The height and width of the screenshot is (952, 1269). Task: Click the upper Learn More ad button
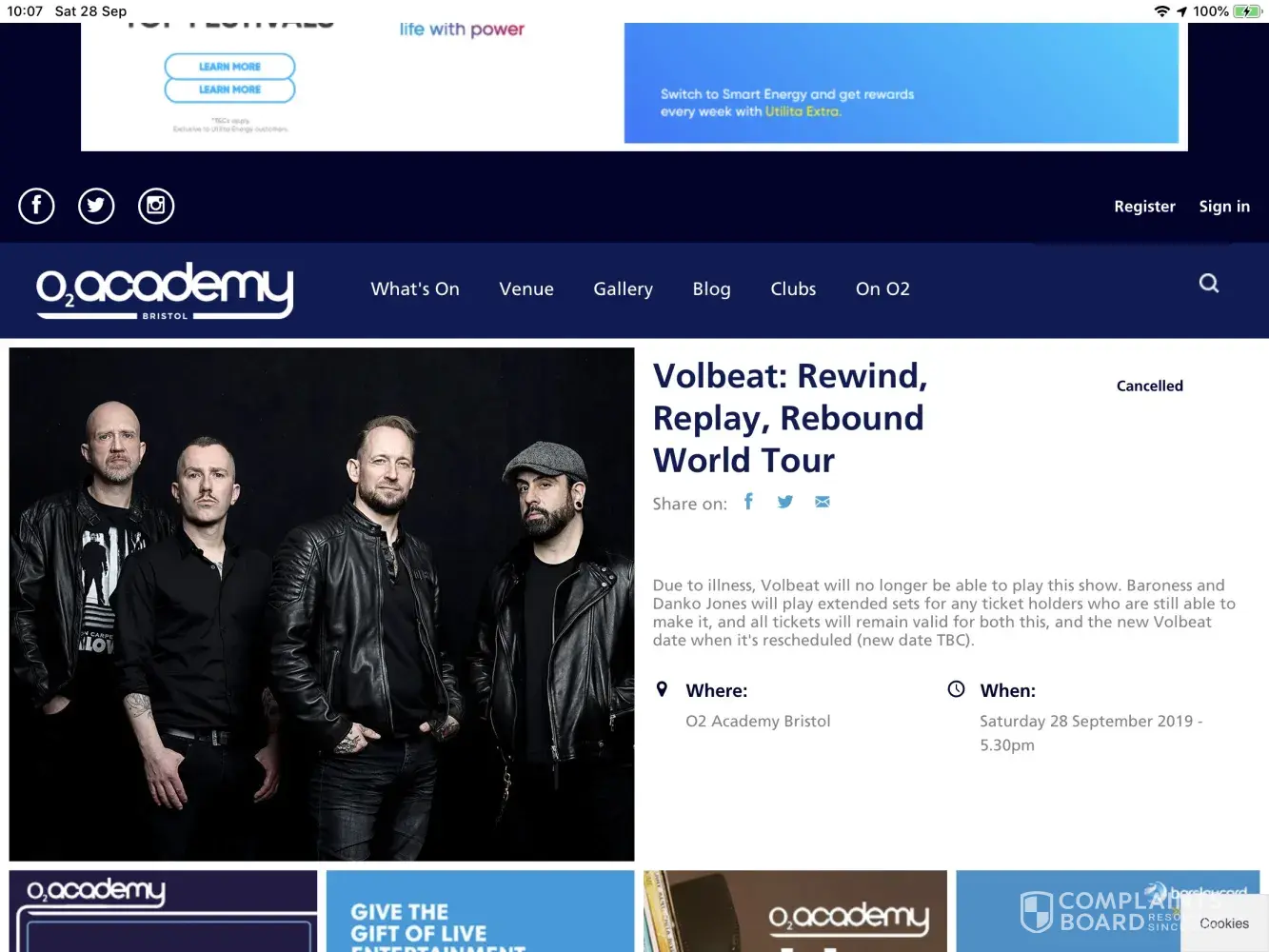(229, 67)
